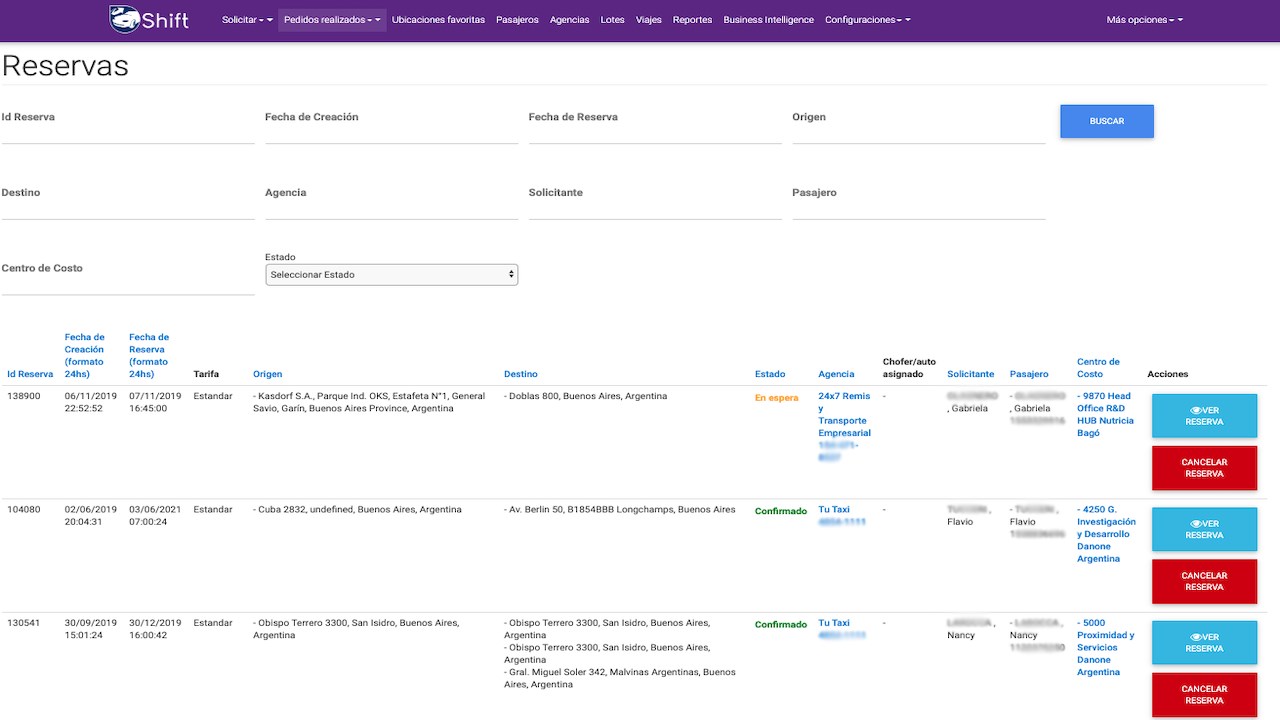Image resolution: width=1280 pixels, height=720 pixels.
Task: Select destination Doblas 800, Buenos Aires text
Action: [x=586, y=396]
